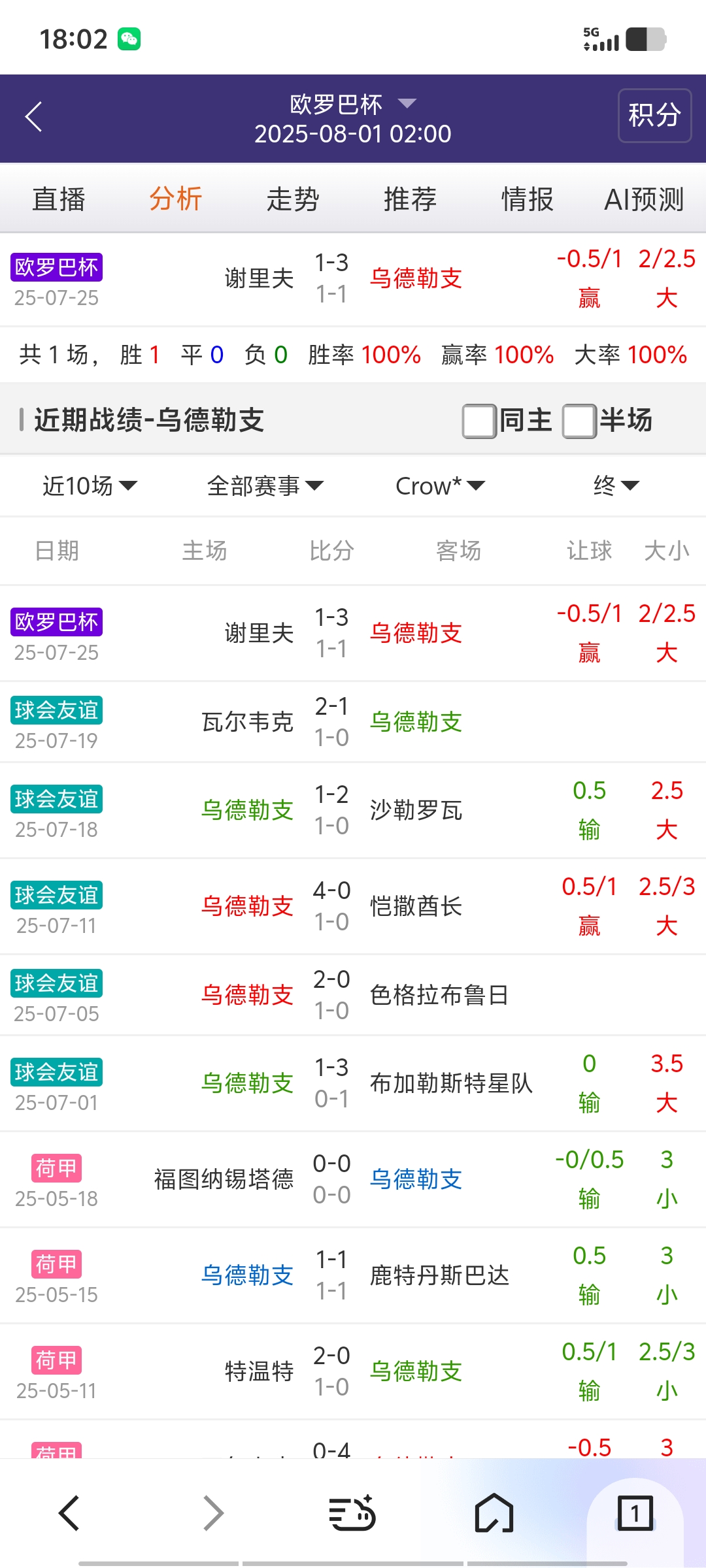Switch to the 走势 tab

292,199
